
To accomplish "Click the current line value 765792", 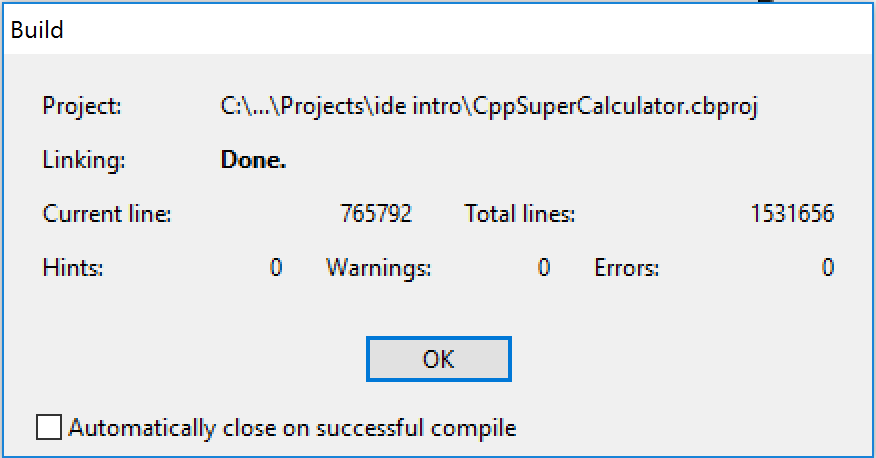I will (376, 214).
